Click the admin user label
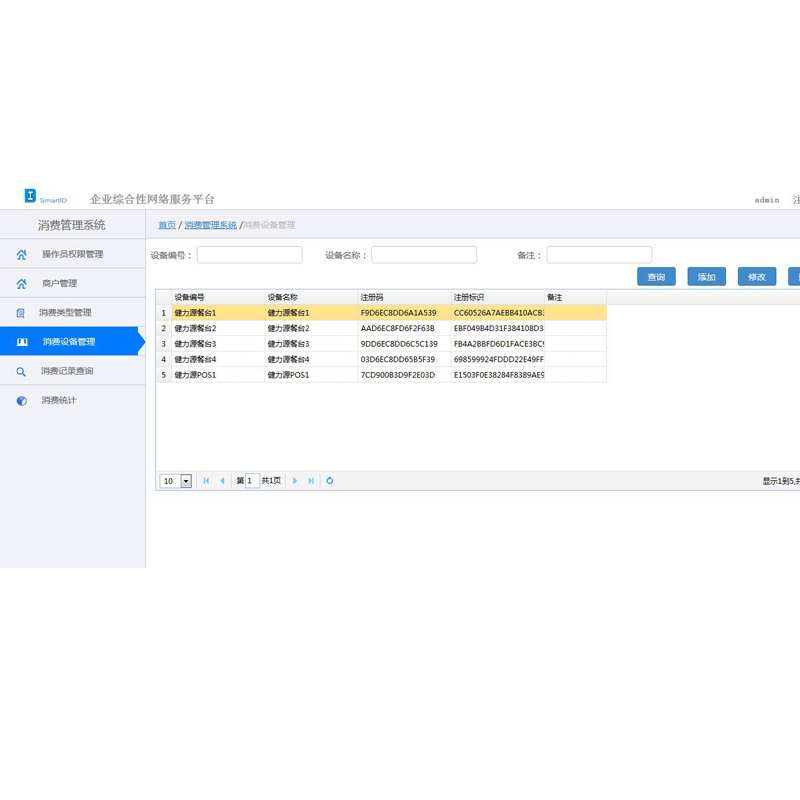This screenshot has width=800, height=800. [x=767, y=200]
